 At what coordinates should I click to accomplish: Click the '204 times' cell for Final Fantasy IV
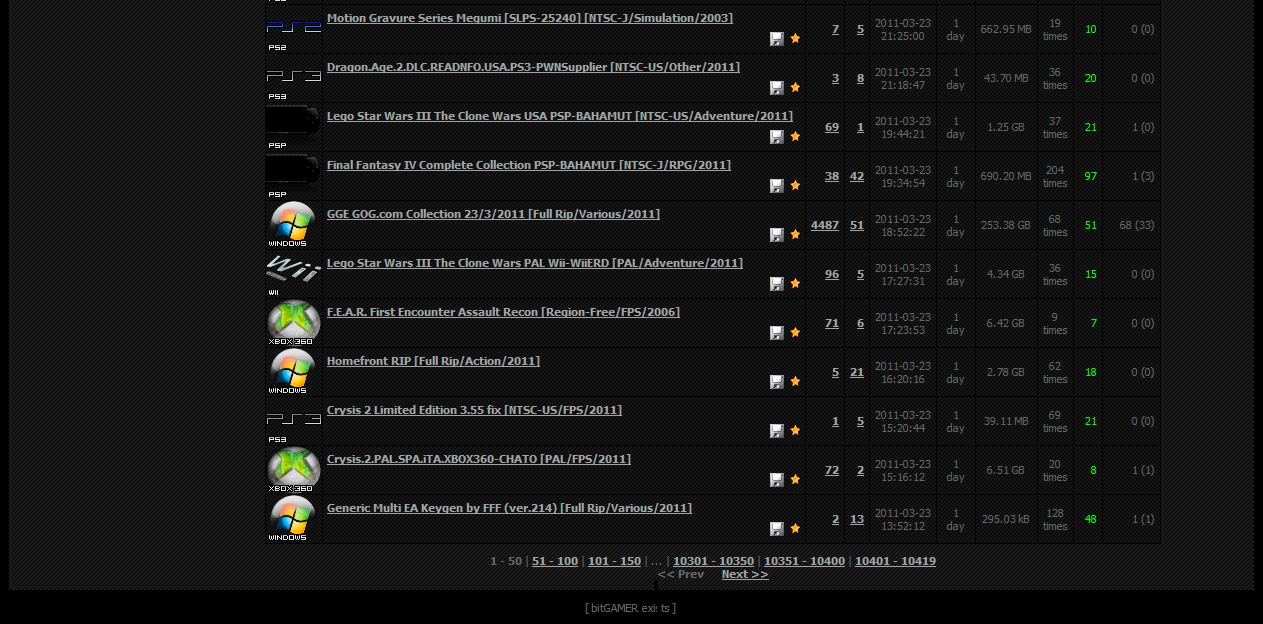coord(1055,176)
